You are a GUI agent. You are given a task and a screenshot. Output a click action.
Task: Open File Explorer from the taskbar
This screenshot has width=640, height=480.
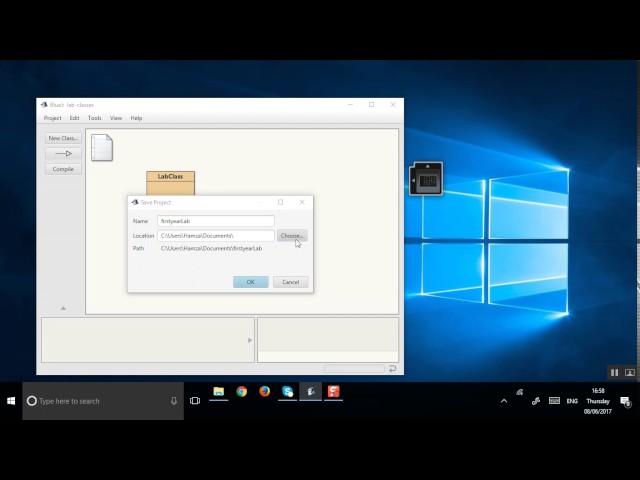coord(219,392)
